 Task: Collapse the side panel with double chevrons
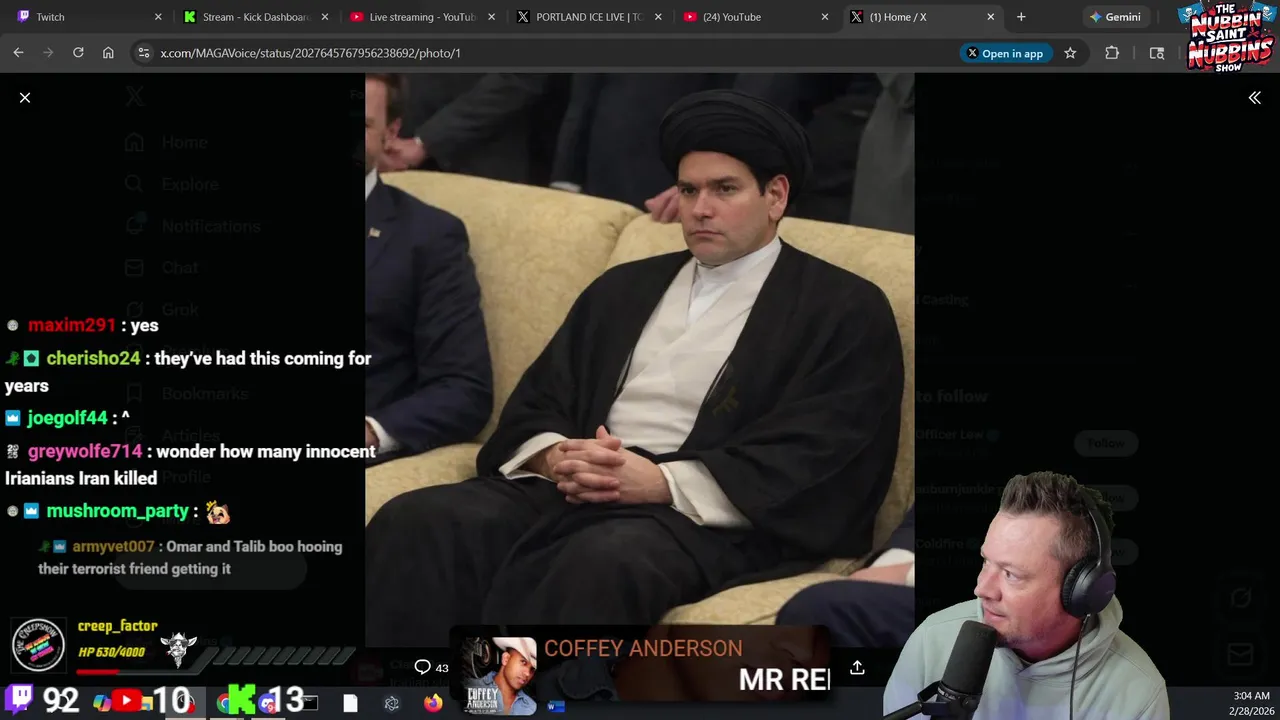[x=1254, y=98]
